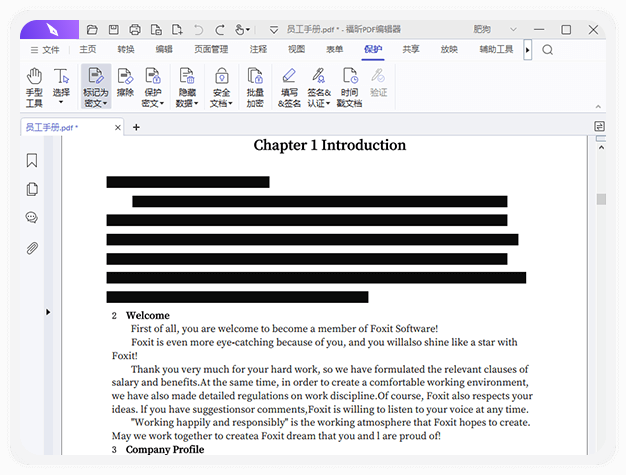Close the 员工手册.pdf tab
The width and height of the screenshot is (626, 475).
(x=118, y=127)
